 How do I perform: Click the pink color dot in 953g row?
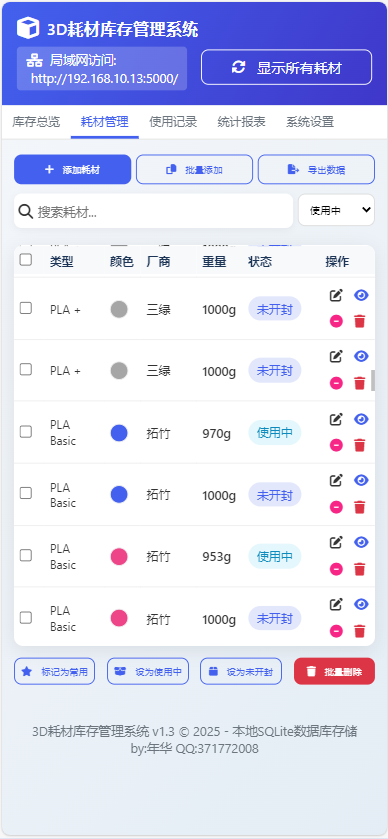tap(119, 556)
